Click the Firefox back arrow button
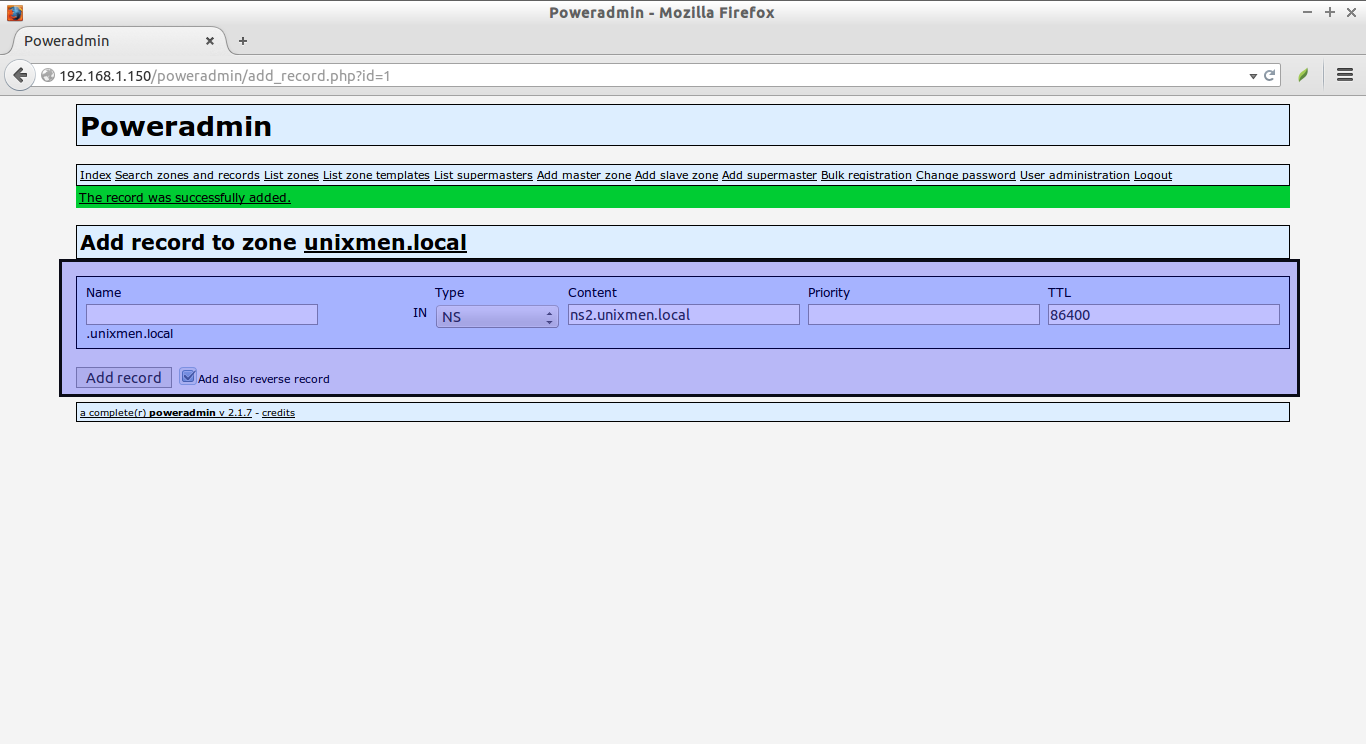Screen dimensions: 1366x744 pos(18,75)
